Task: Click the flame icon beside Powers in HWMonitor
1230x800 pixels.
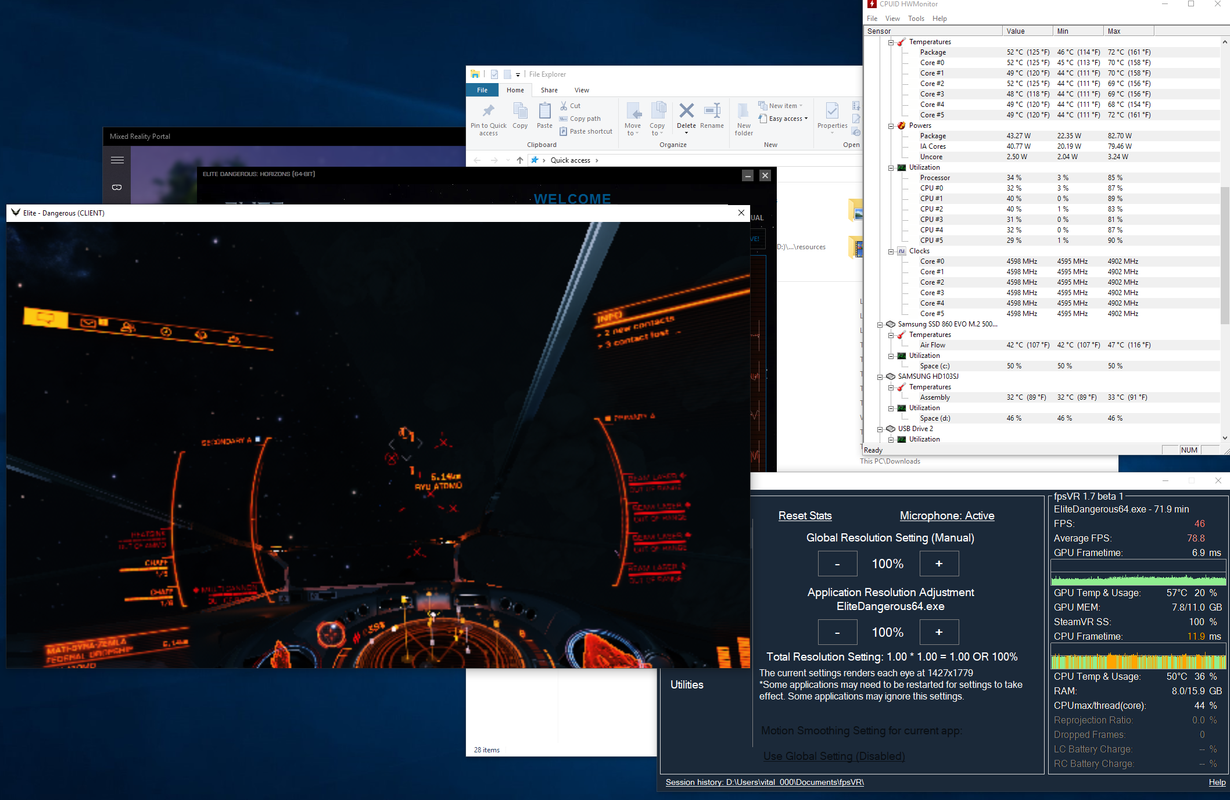Action: [x=900, y=126]
